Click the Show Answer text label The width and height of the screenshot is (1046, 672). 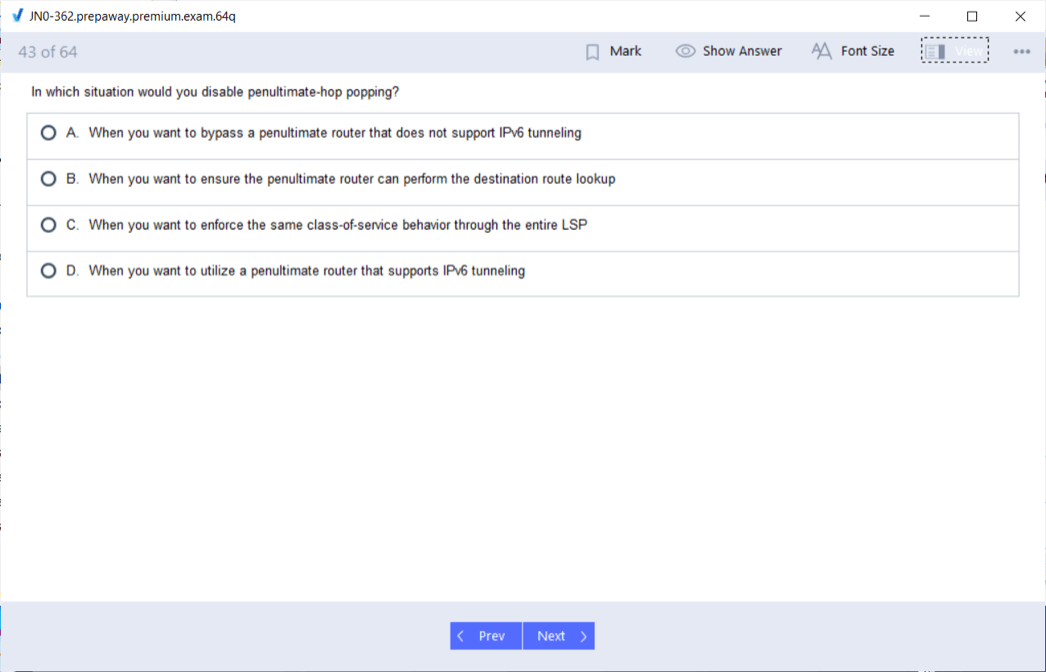(x=742, y=51)
